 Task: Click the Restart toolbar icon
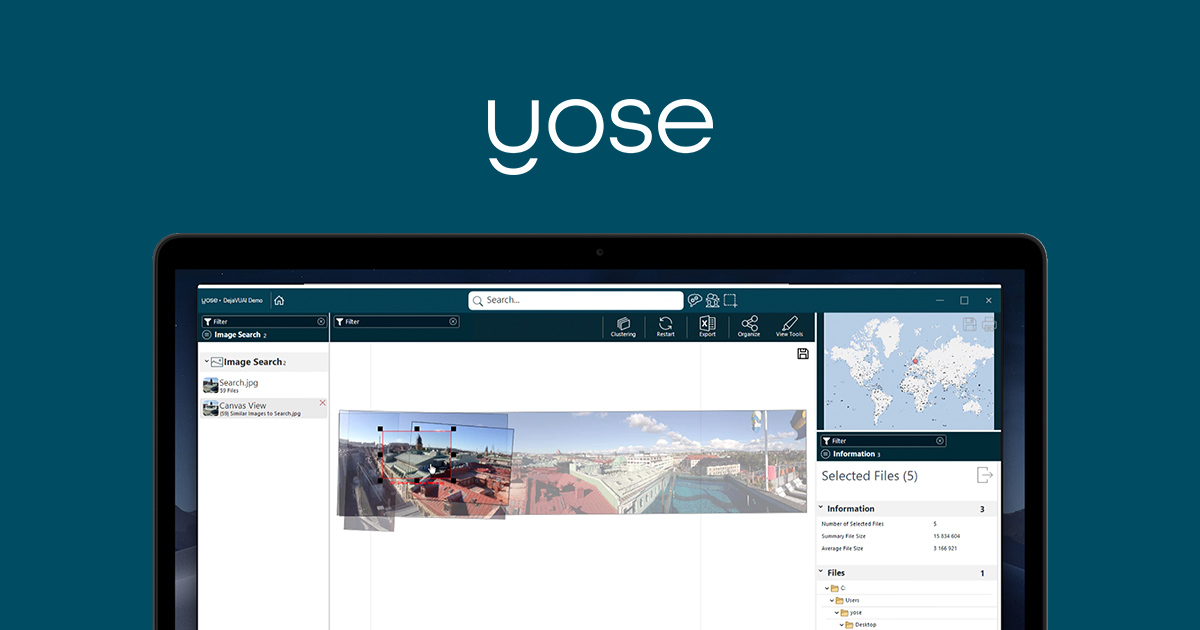(665, 326)
